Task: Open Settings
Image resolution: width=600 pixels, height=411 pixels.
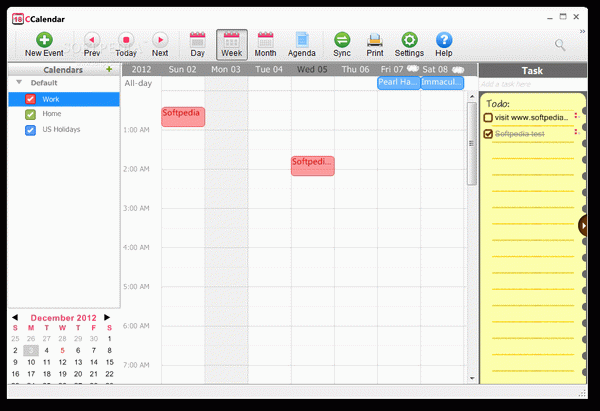Action: [x=409, y=45]
